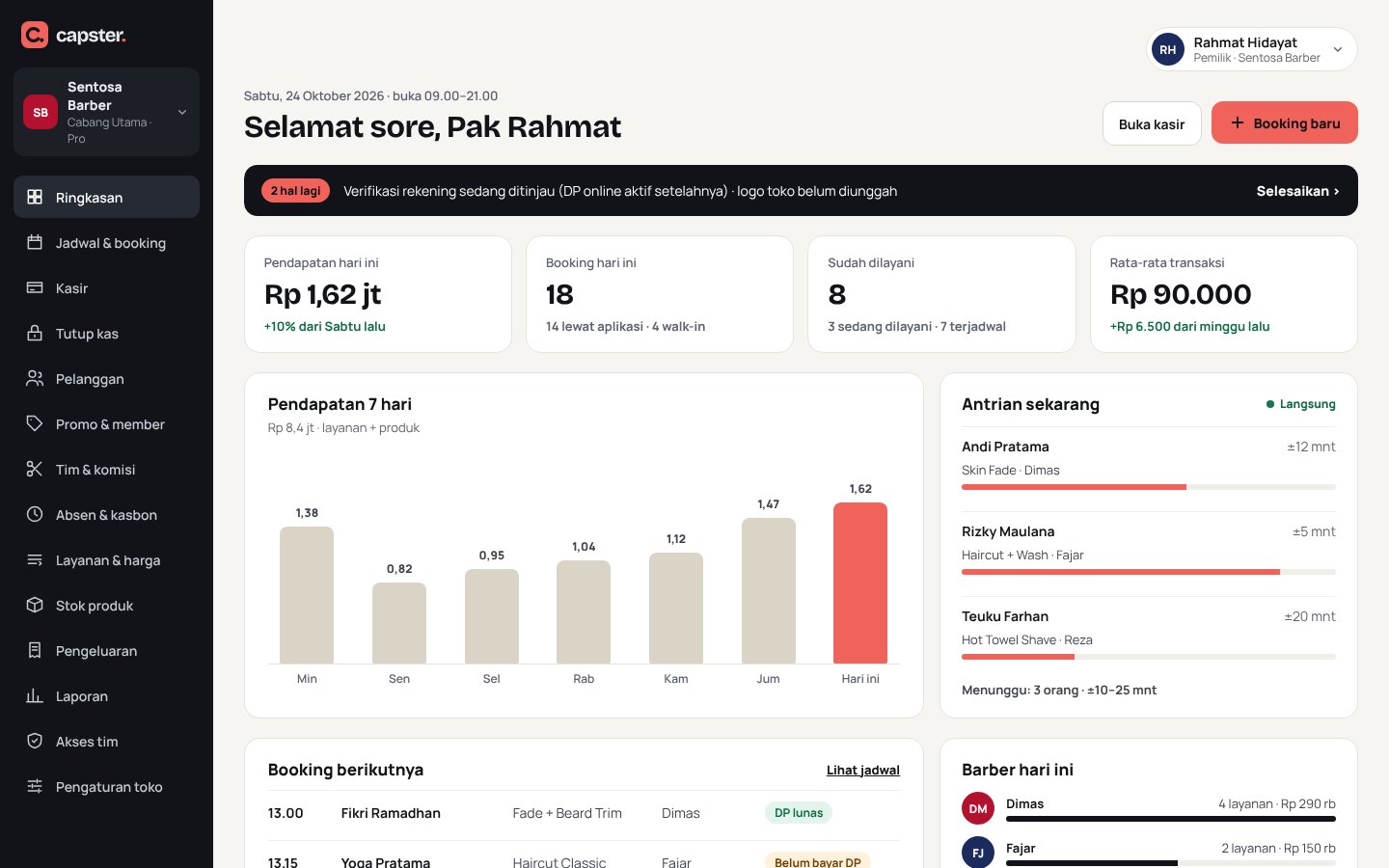Open the Lihat jadwal link
Image resolution: width=1389 pixels, height=868 pixels.
coord(862,770)
